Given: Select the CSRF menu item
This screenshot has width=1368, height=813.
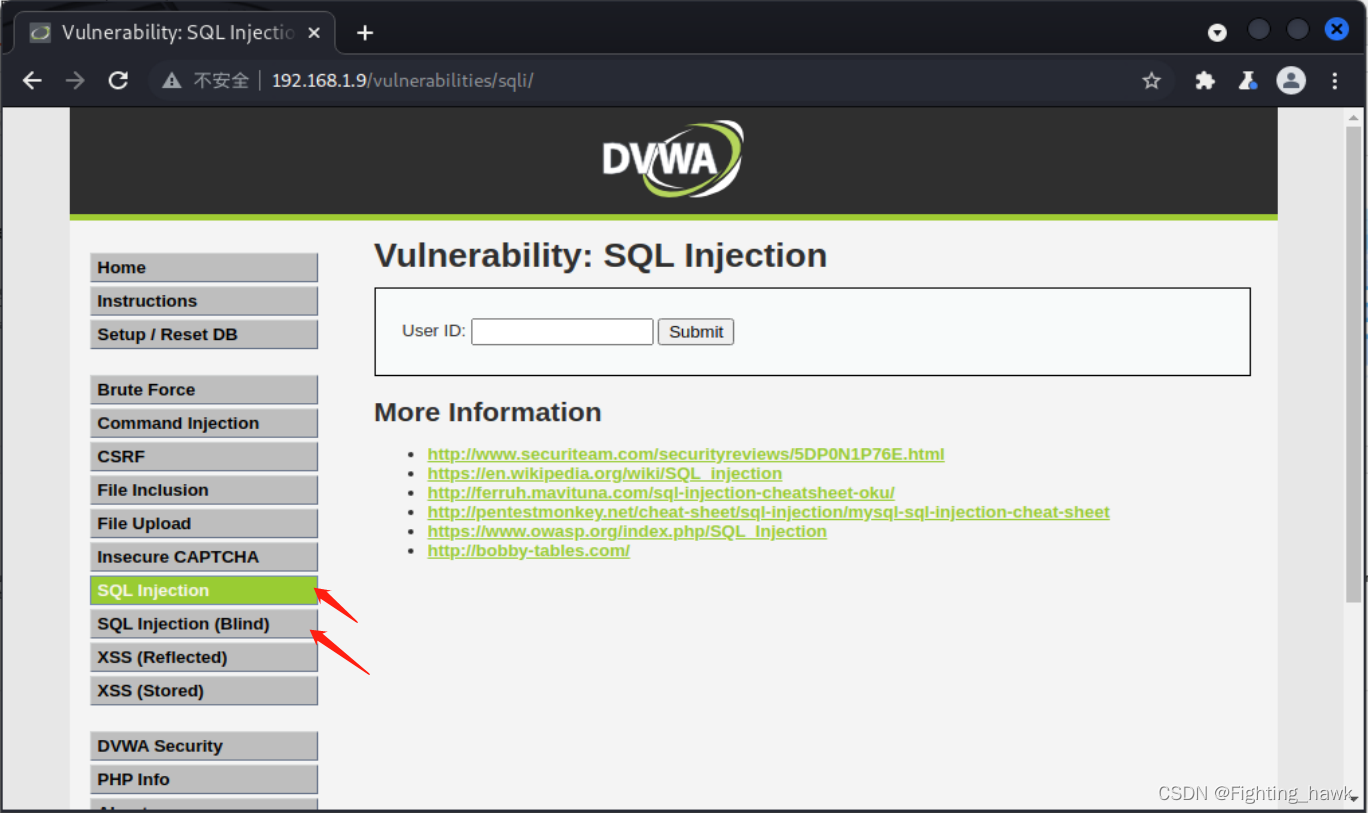Looking at the screenshot, I should pyautogui.click(x=204, y=457).
